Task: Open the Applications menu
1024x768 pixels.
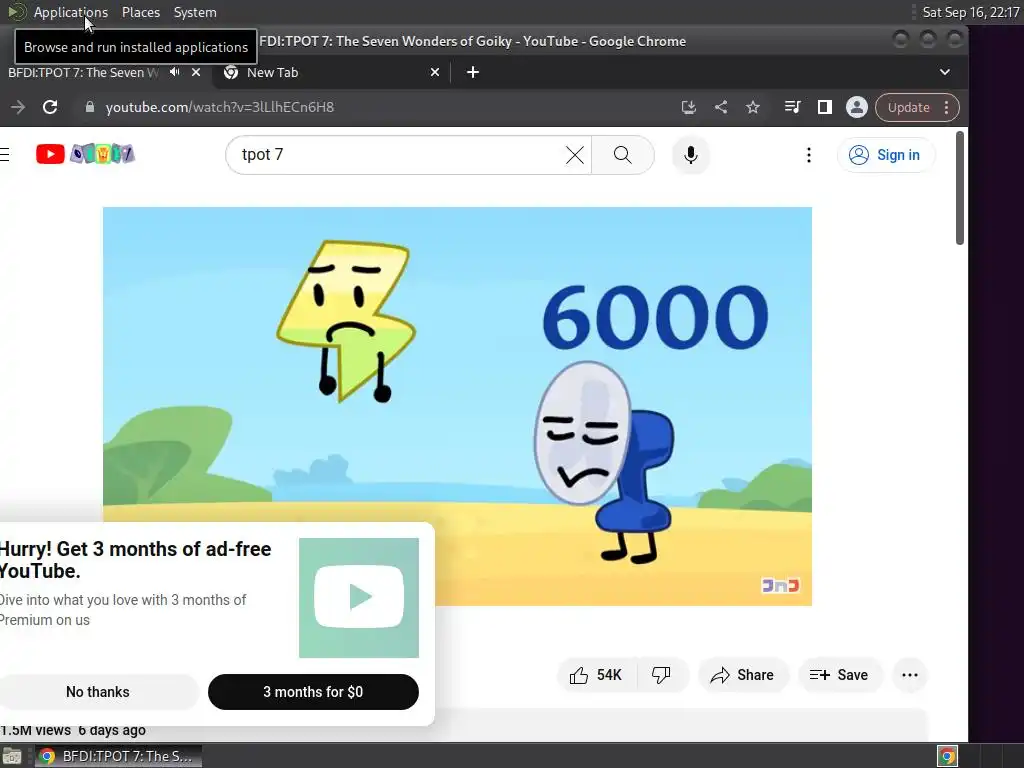Action: click(71, 12)
